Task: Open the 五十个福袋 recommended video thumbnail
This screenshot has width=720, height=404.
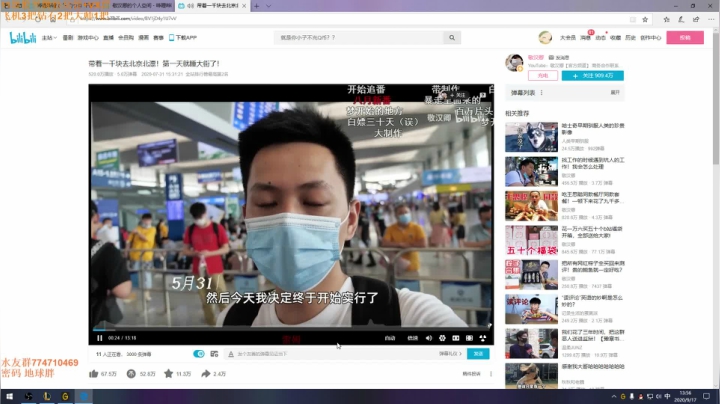Action: pos(531,240)
